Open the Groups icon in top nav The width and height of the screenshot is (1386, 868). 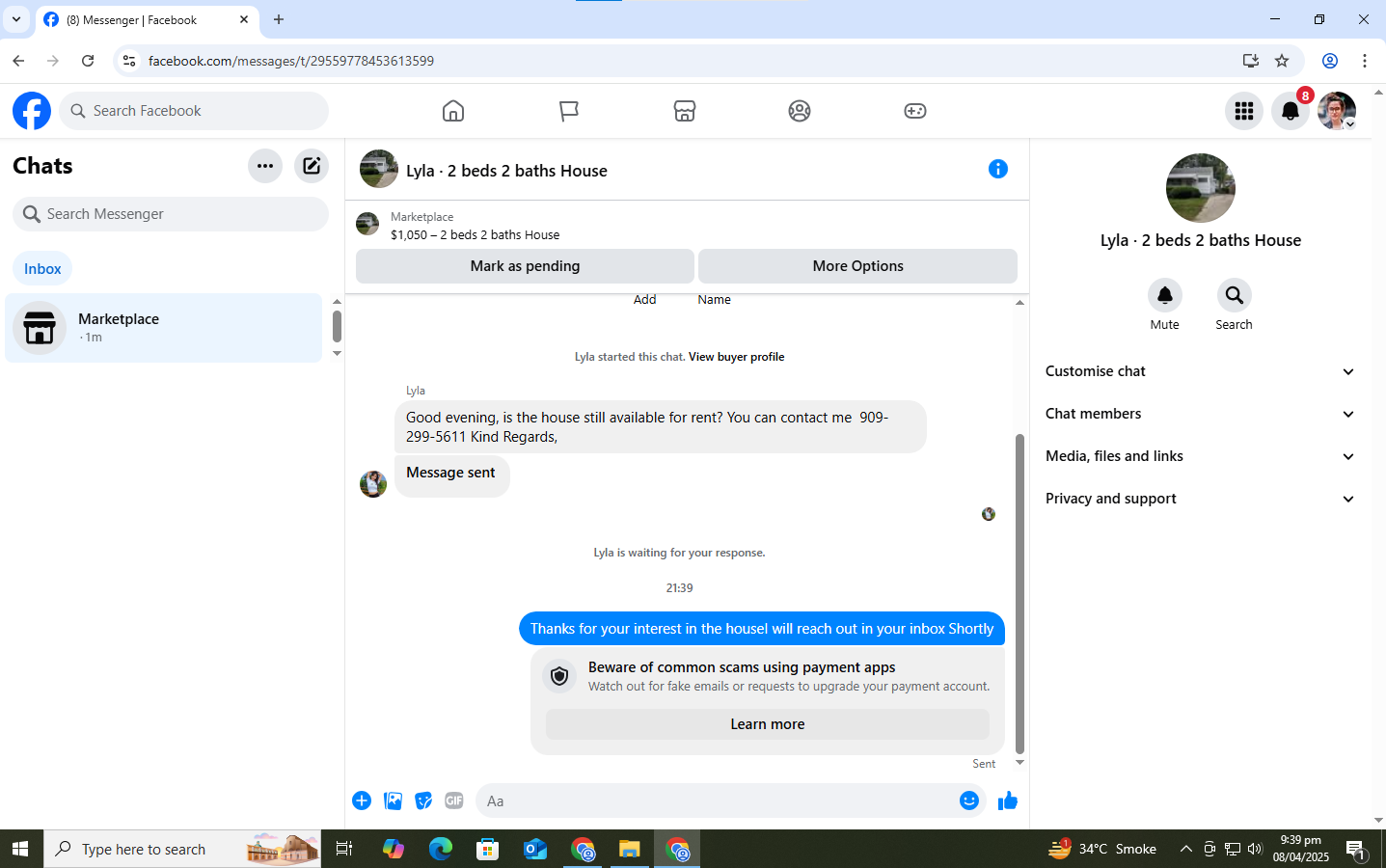tap(800, 111)
